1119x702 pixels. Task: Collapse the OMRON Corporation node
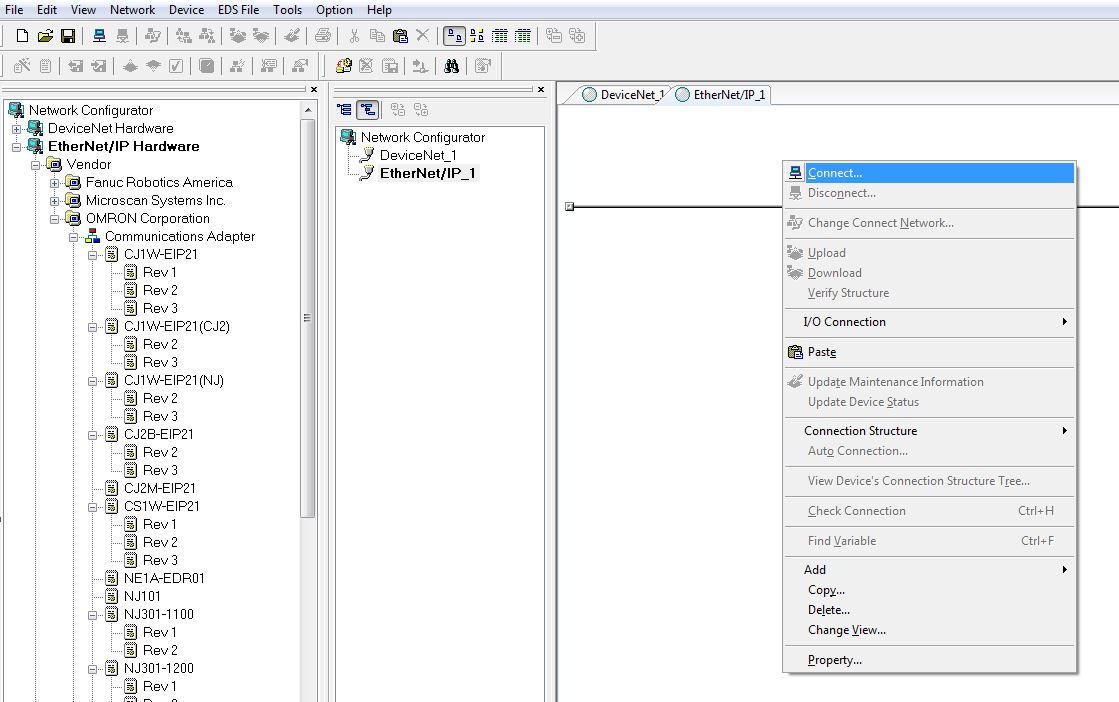(x=54, y=219)
